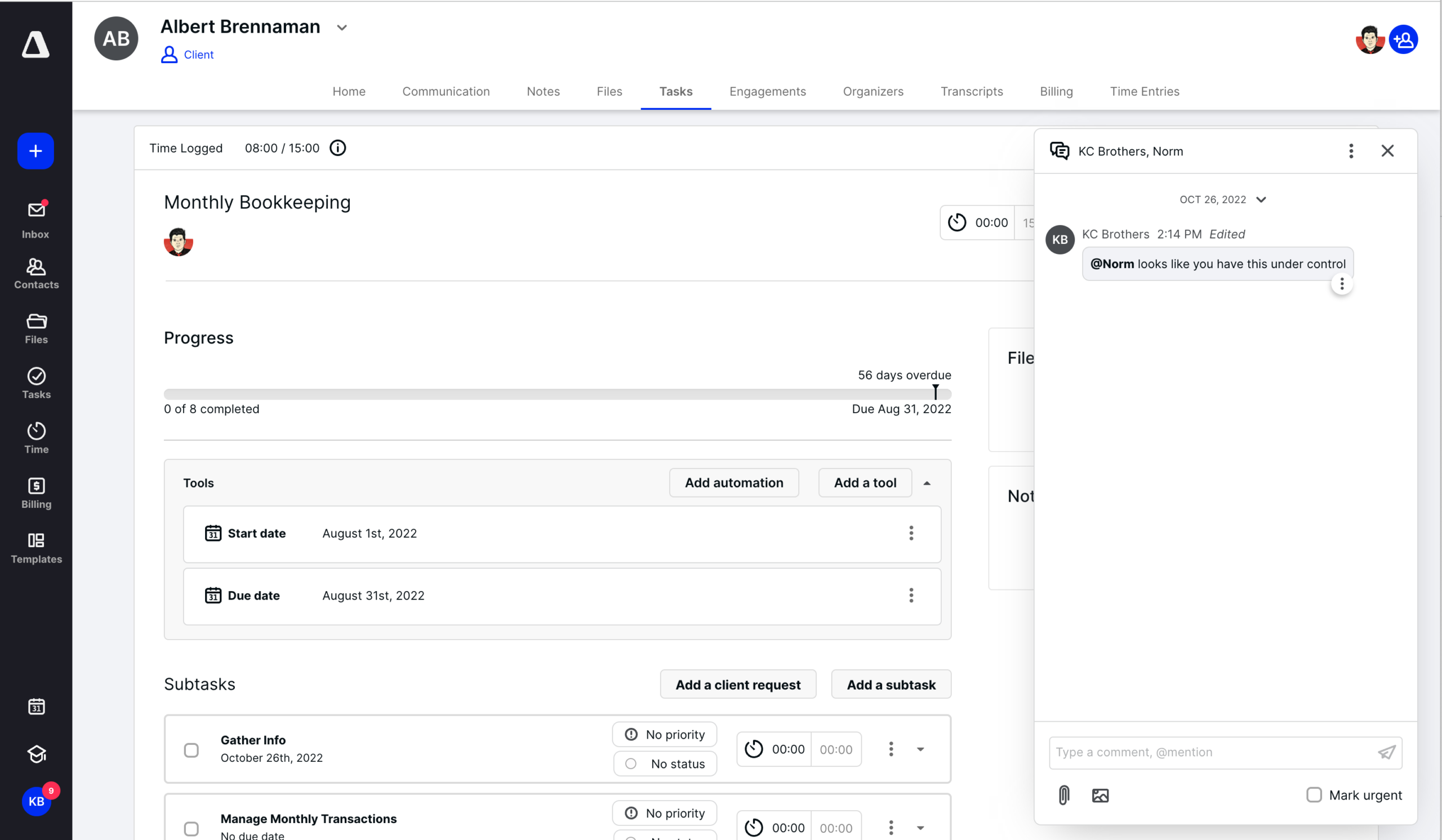Viewport: 1442px width, 840px height.
Task: Click the blue plus create button
Action: (35, 151)
